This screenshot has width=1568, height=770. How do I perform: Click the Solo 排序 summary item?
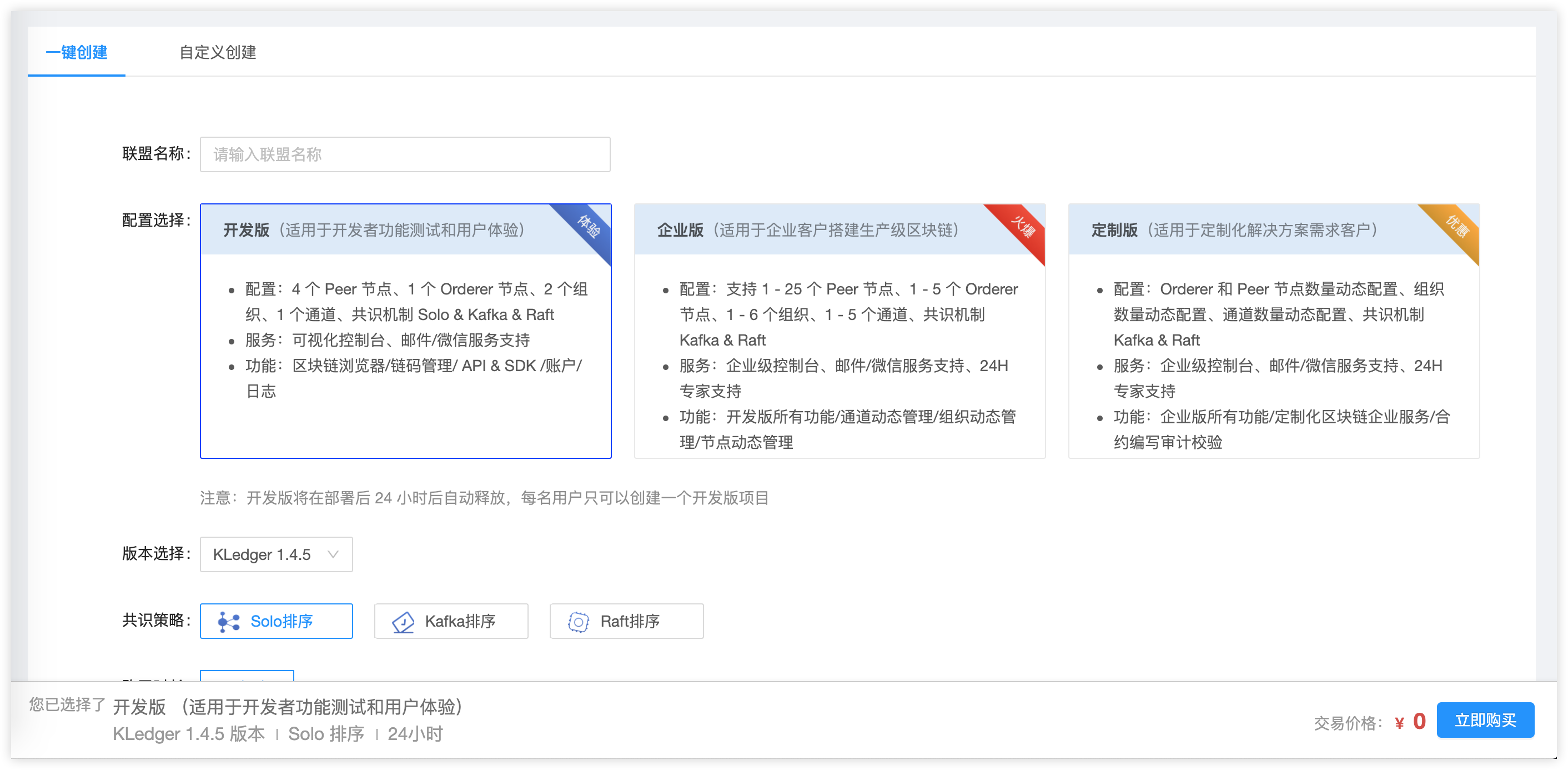point(326,733)
